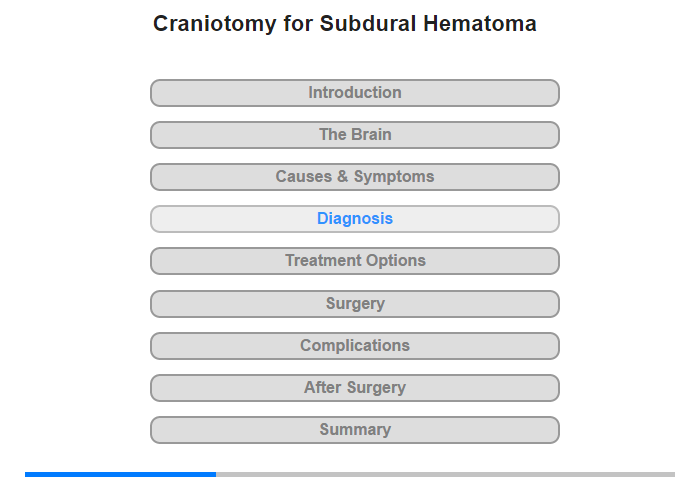Launch the Surgery chapter

point(354,304)
